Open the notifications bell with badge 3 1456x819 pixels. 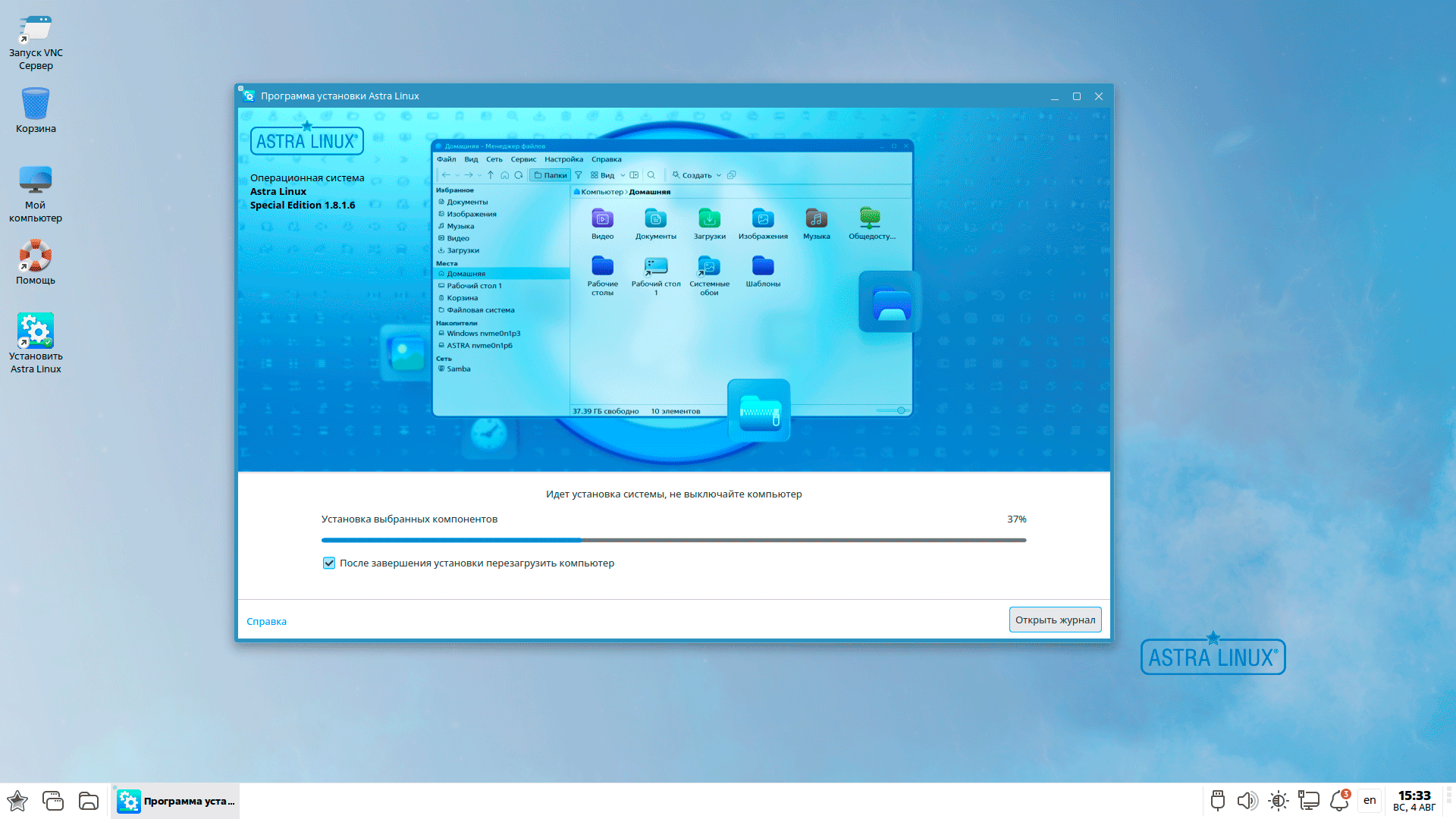pos(1339,801)
